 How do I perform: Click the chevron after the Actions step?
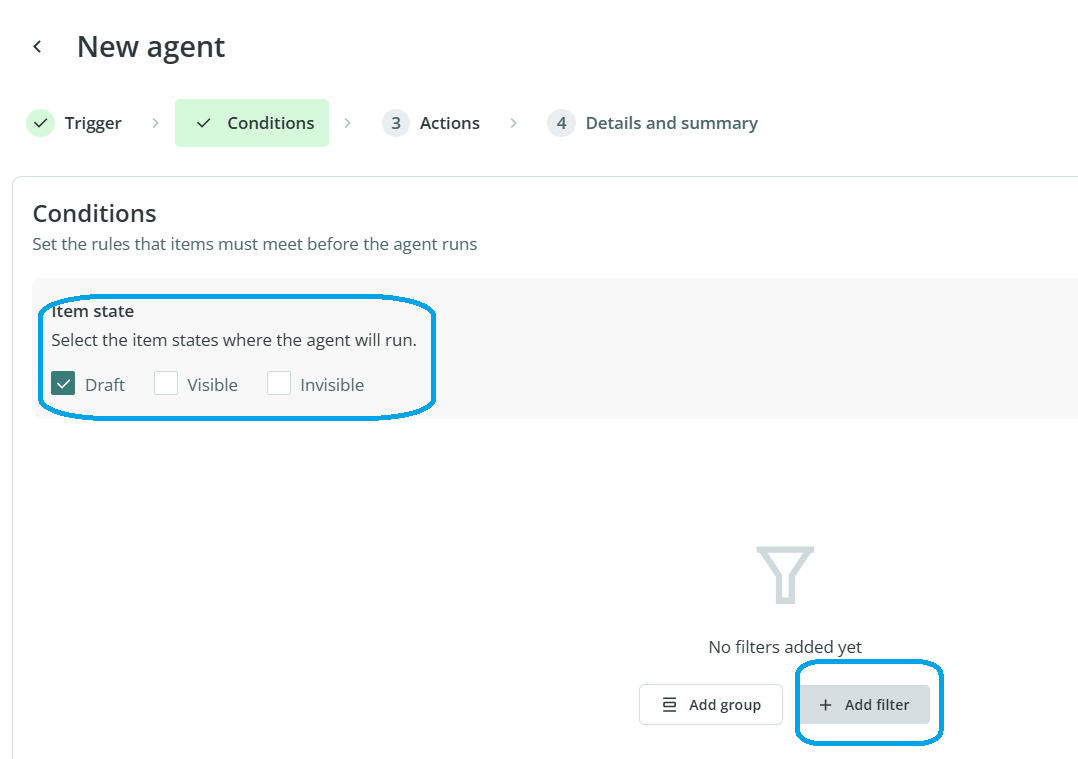point(513,123)
